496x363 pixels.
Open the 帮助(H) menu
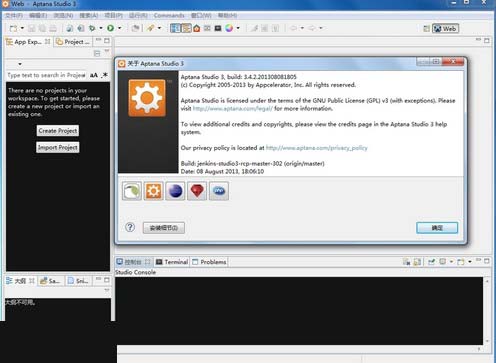[227, 16]
